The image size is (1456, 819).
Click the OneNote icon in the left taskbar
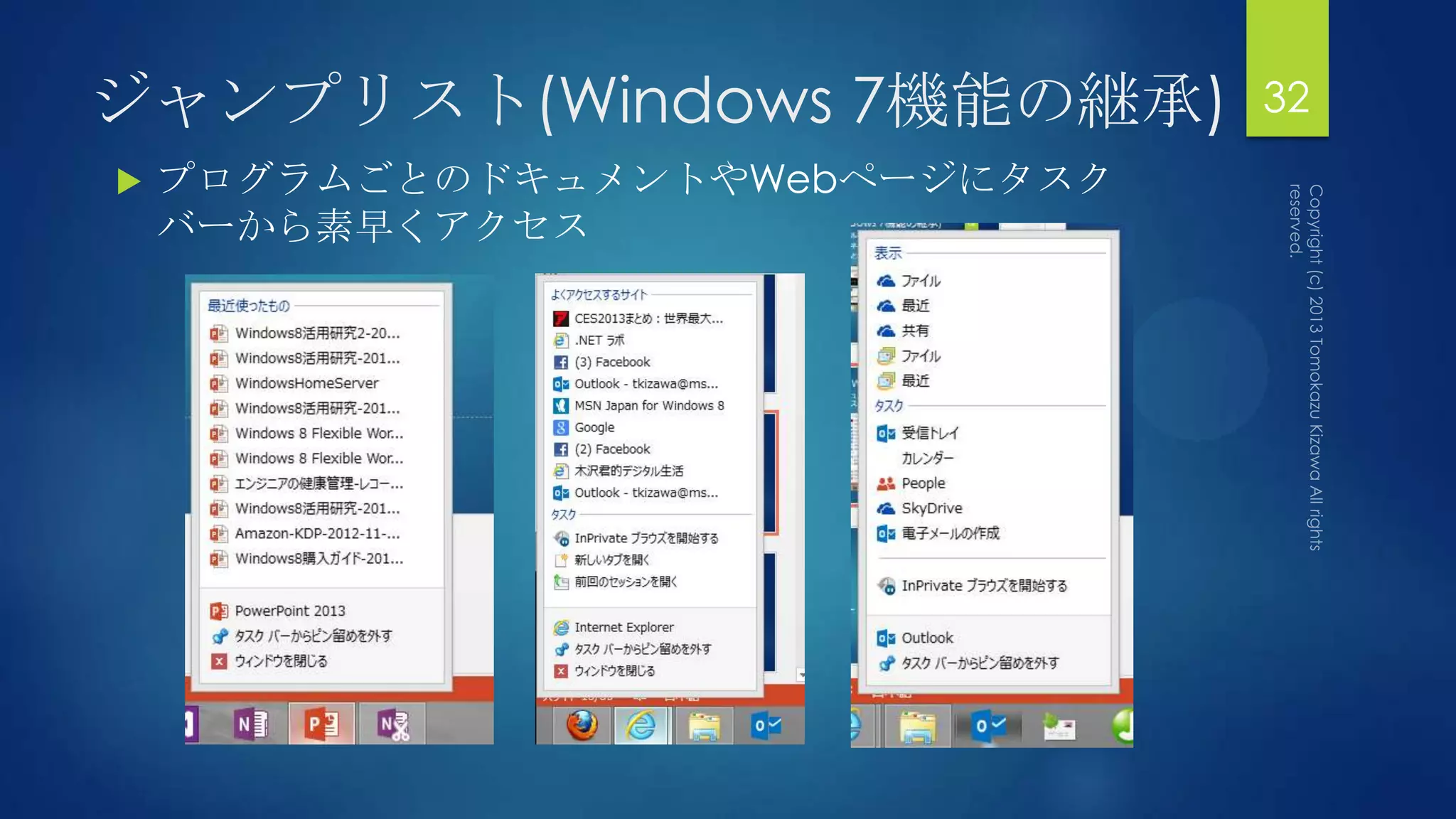[251, 724]
